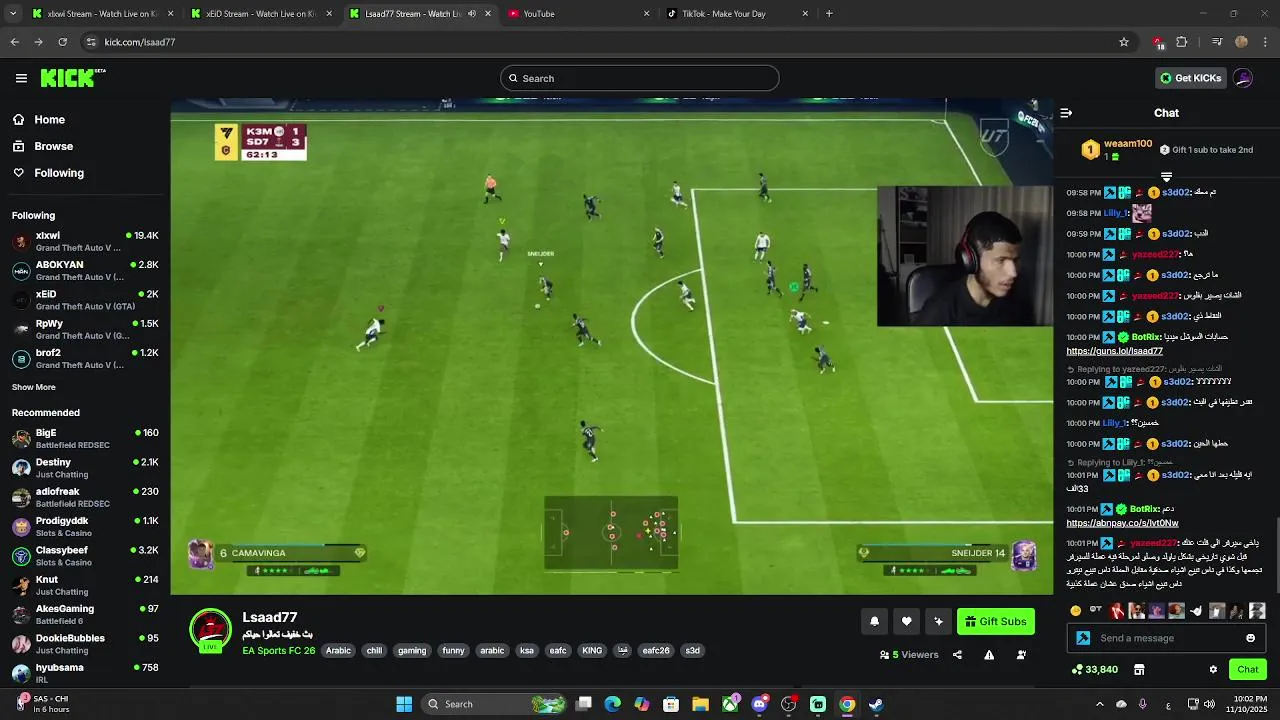Open File Explorer from the taskbar
The width and height of the screenshot is (1280, 720).
tap(700, 704)
